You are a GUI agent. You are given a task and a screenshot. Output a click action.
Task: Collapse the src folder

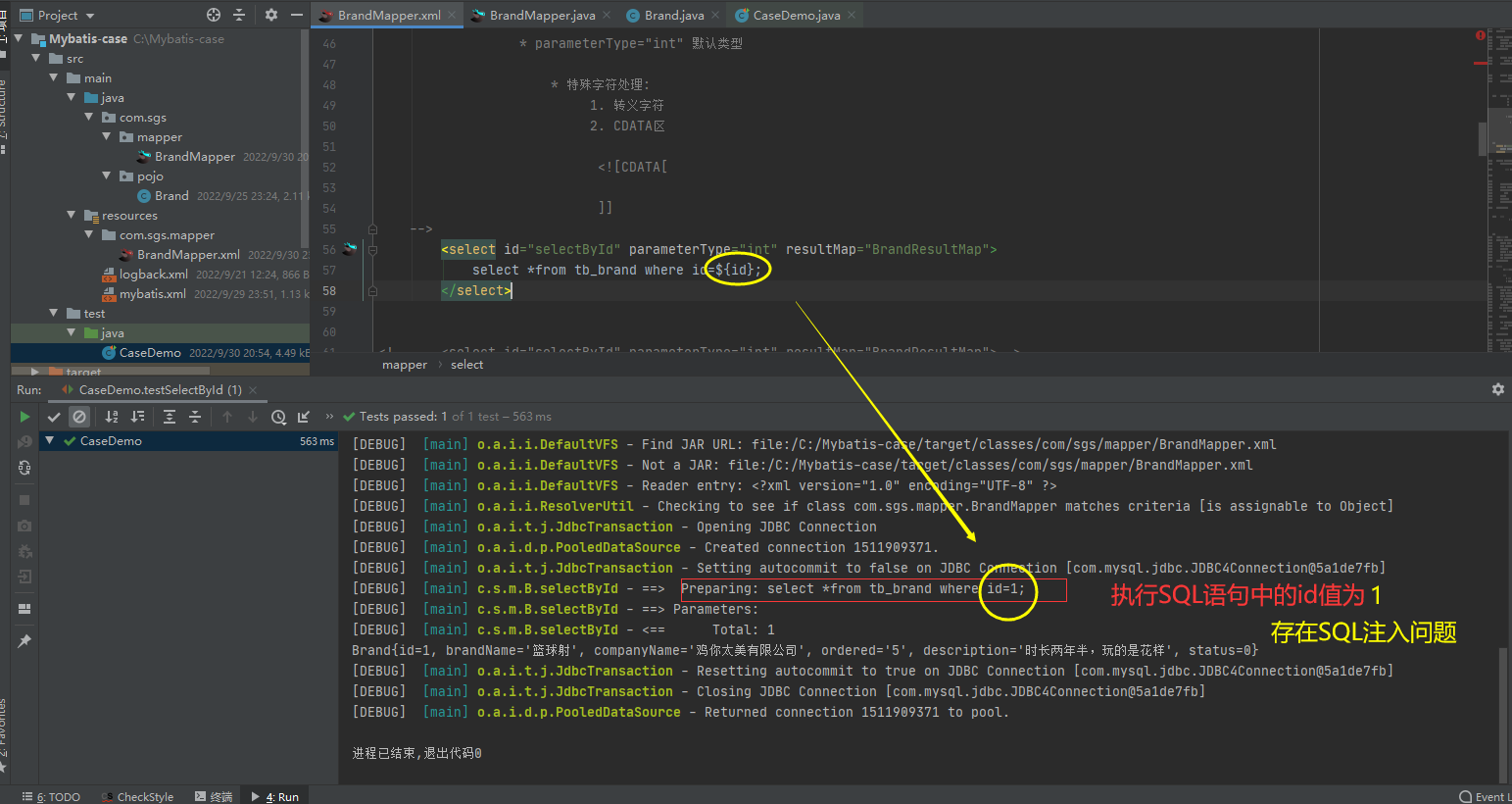(x=36, y=58)
